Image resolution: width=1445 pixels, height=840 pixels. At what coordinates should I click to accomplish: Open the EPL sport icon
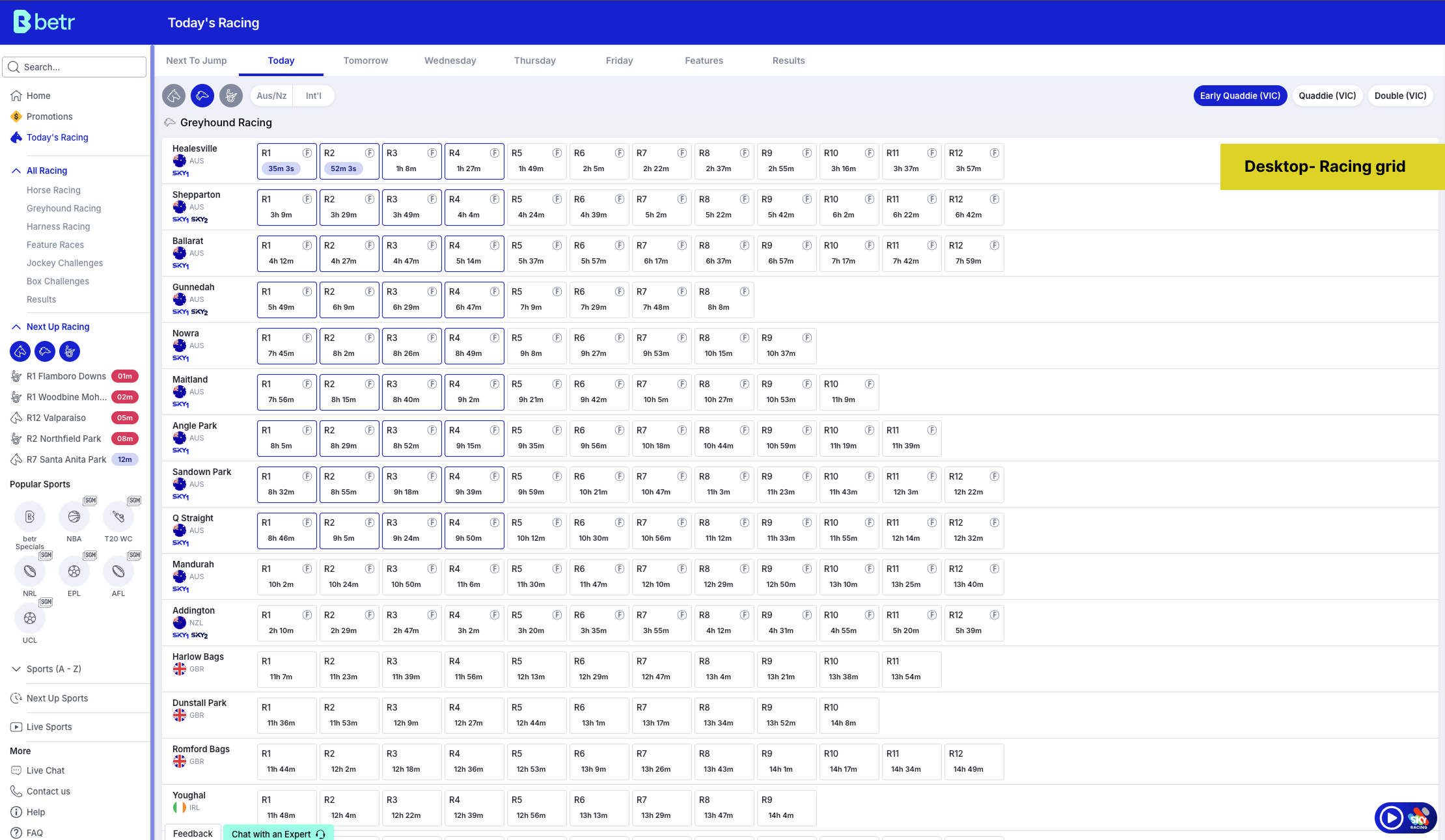(74, 571)
